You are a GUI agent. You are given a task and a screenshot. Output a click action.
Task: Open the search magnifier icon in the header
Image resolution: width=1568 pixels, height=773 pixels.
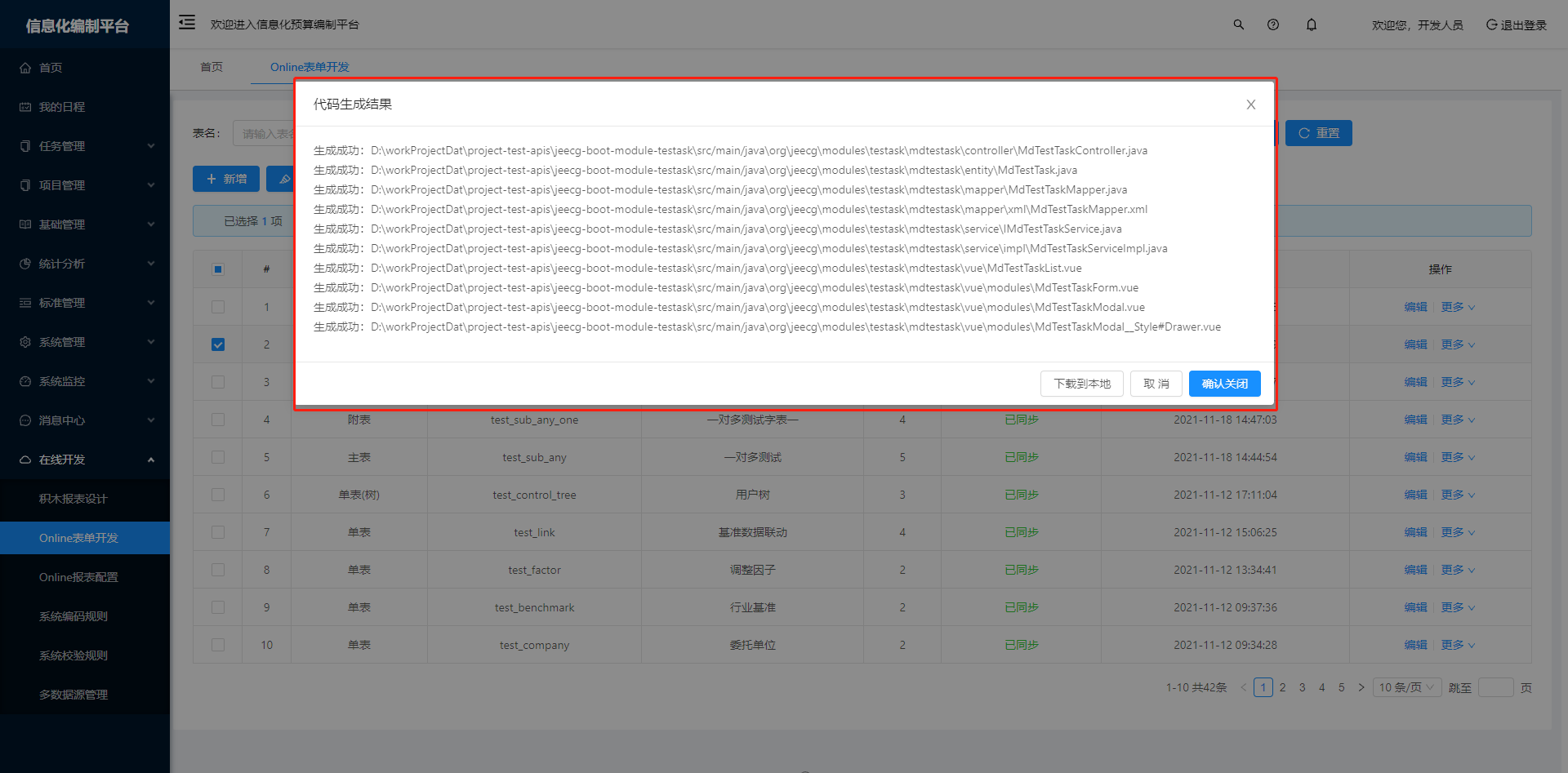1239,24
